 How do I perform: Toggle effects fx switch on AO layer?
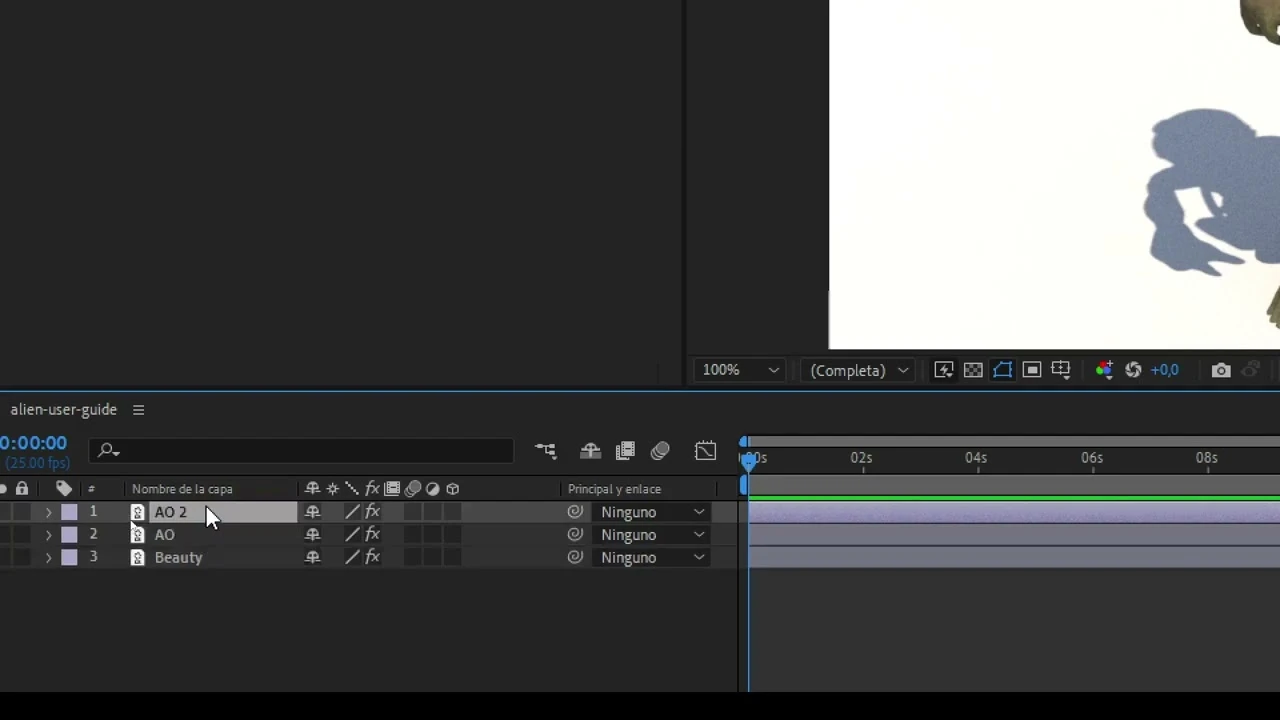tap(372, 535)
